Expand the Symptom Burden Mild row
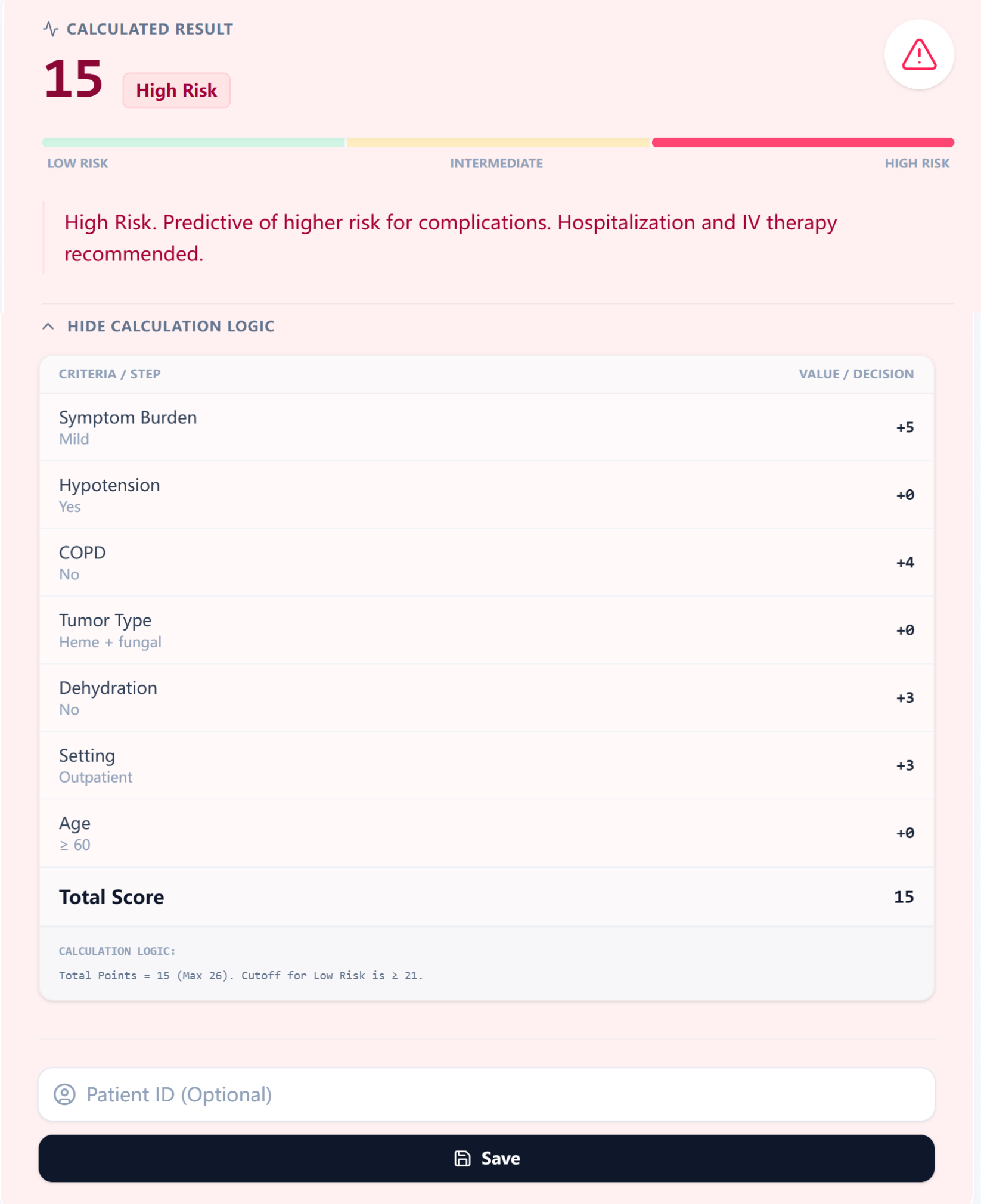 click(x=488, y=427)
